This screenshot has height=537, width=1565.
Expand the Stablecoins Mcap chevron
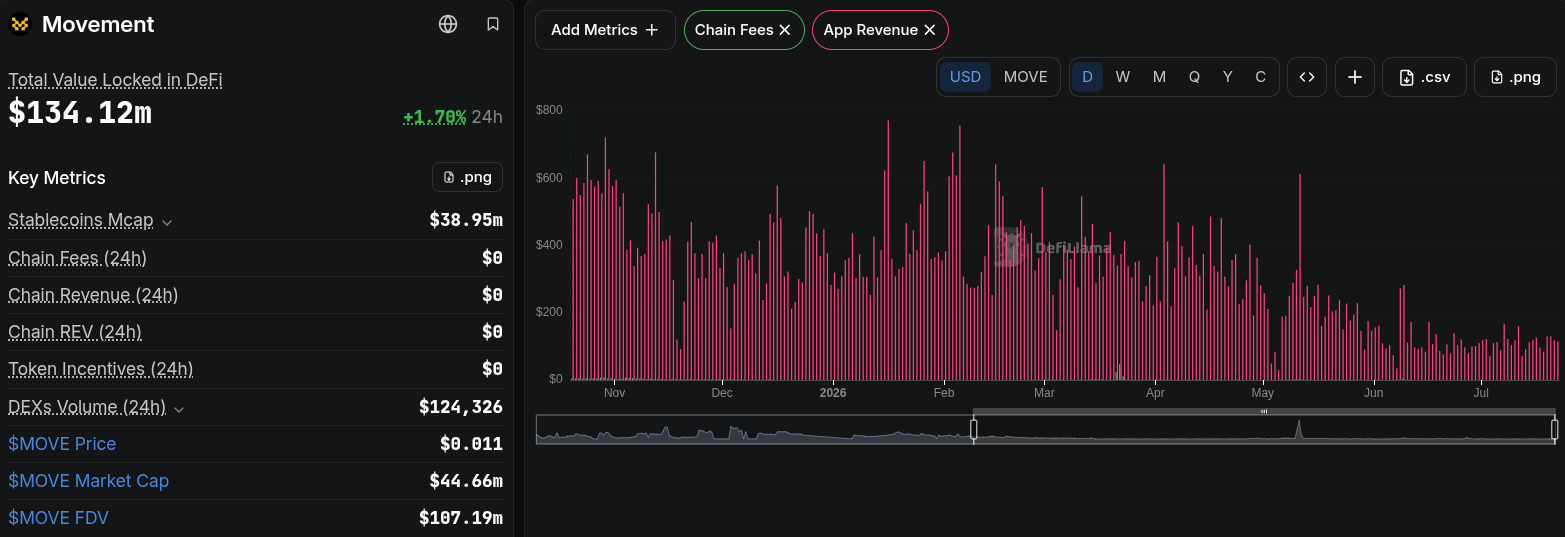point(167,222)
